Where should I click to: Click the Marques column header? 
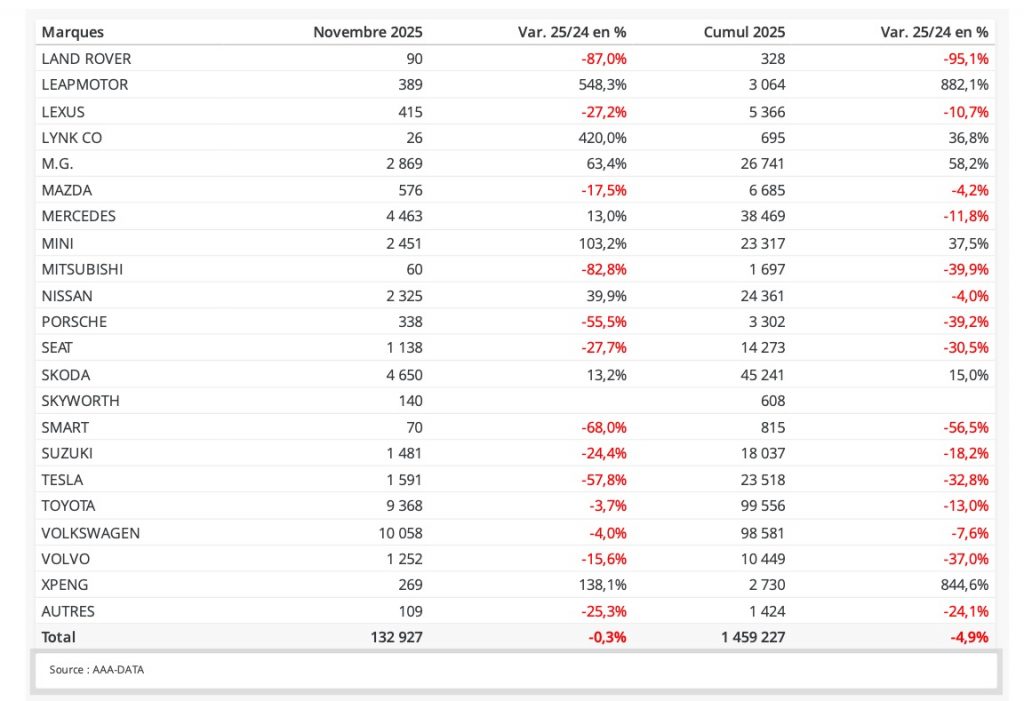72,32
